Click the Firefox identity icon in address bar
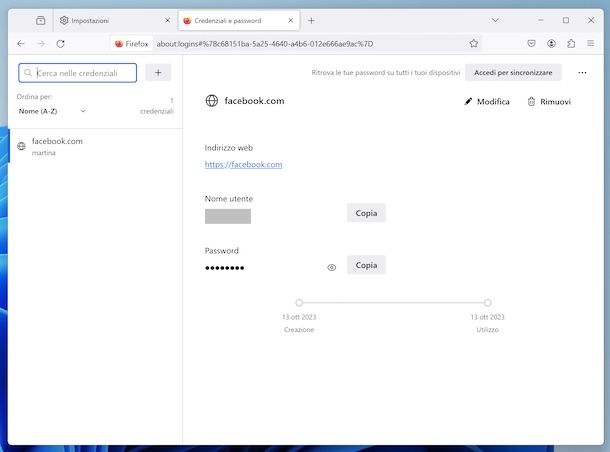Viewport: 610px width, 452px height. 132,44
